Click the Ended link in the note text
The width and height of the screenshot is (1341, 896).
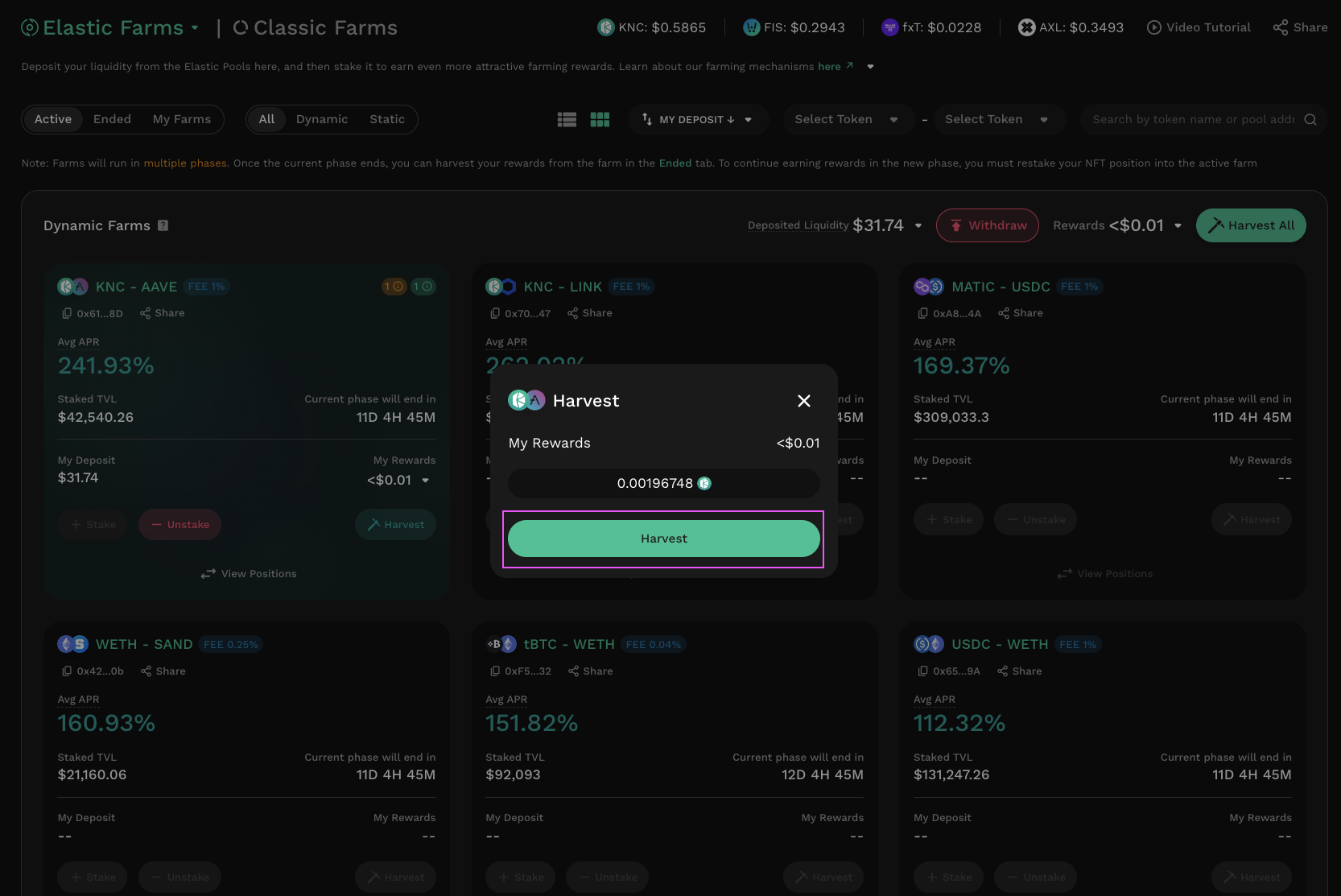click(x=675, y=163)
